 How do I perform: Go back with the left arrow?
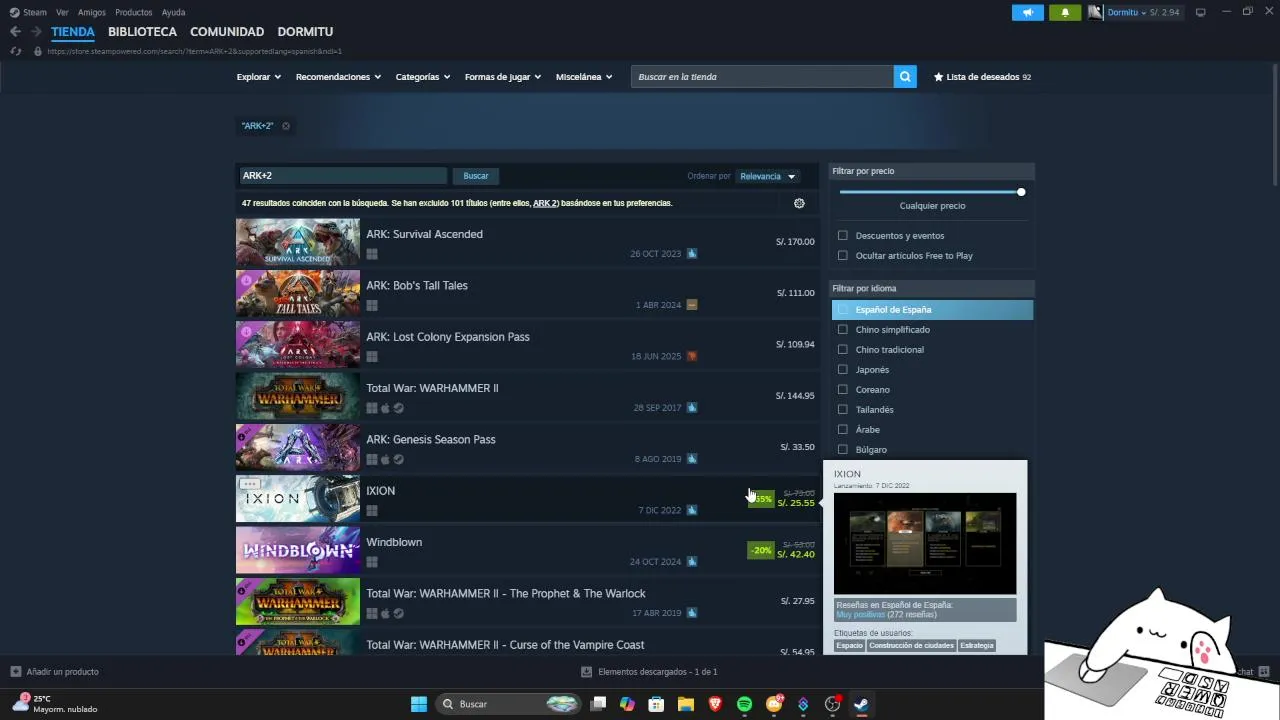pos(15,31)
